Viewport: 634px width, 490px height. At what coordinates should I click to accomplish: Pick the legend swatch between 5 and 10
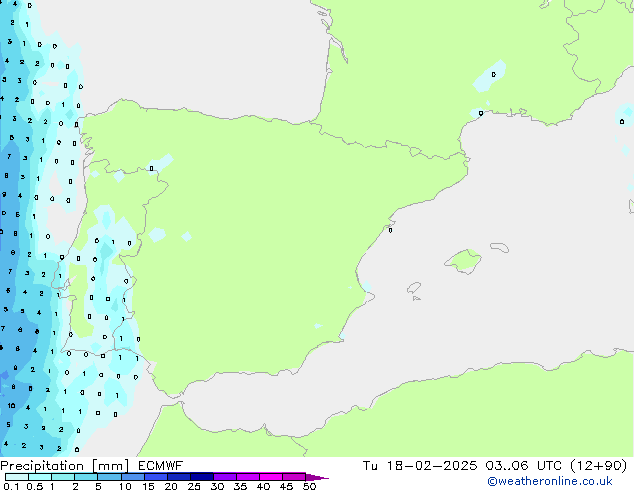(109, 477)
